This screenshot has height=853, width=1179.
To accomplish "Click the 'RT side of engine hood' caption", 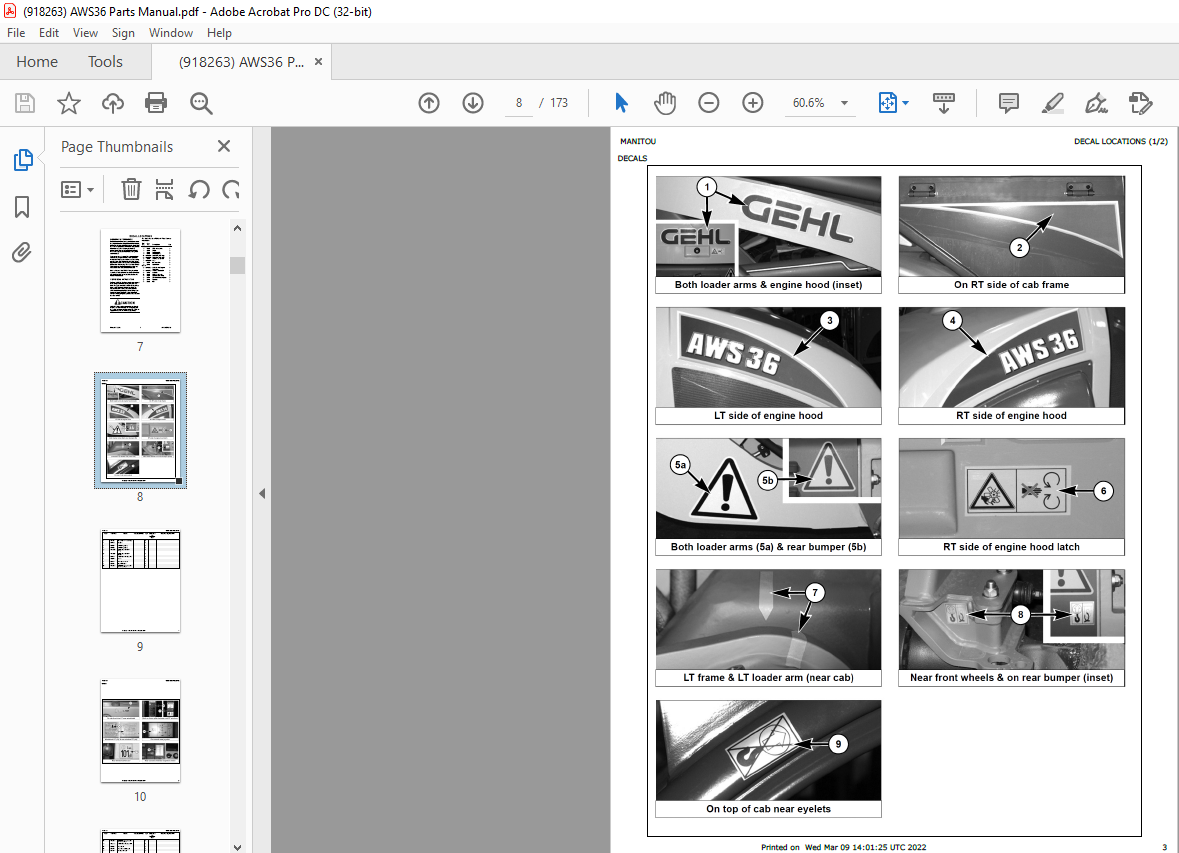I will (x=1011, y=416).
